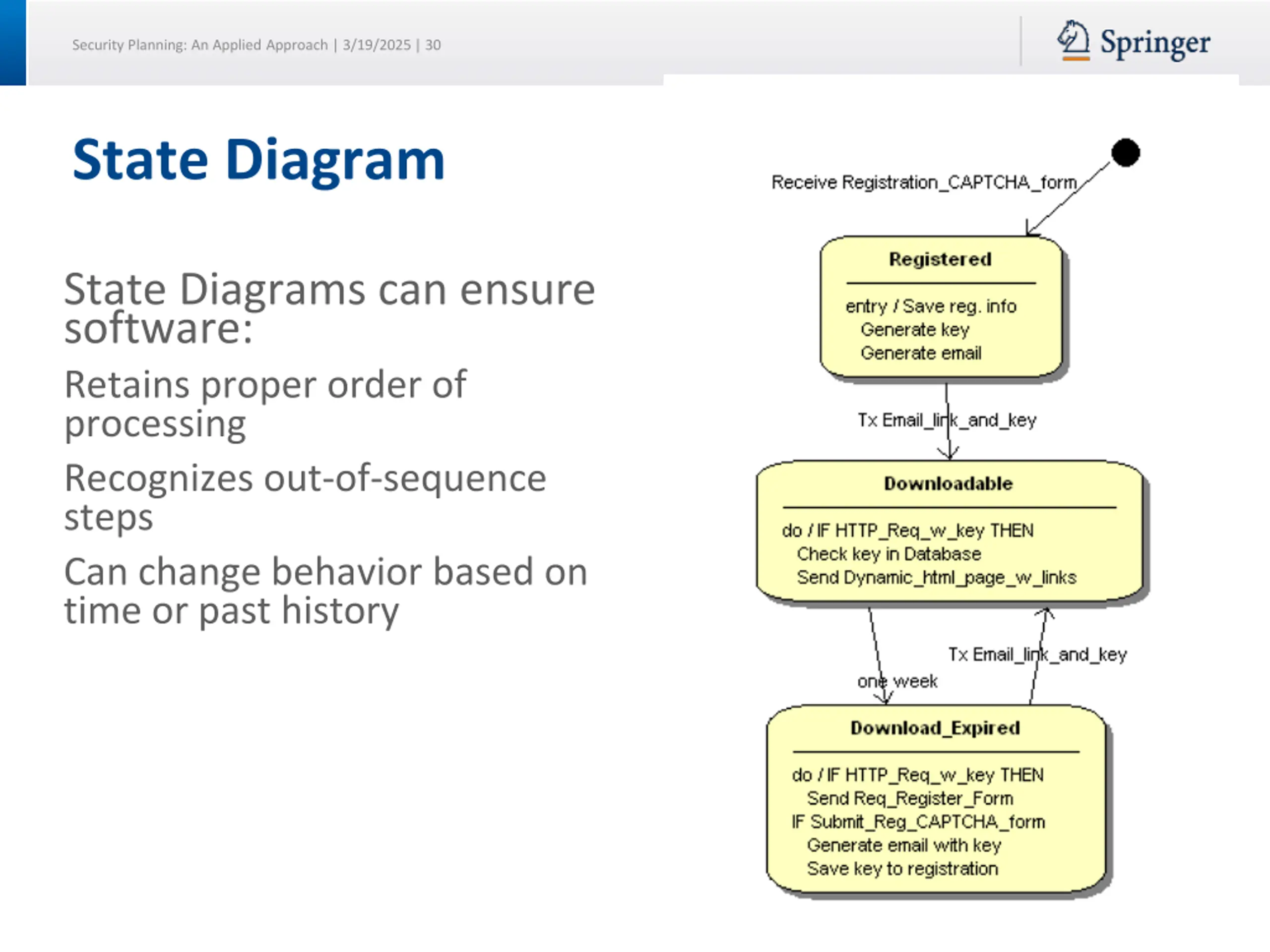This screenshot has height=952, width=1270.
Task: Select the "Registered" state title
Action: (941, 259)
